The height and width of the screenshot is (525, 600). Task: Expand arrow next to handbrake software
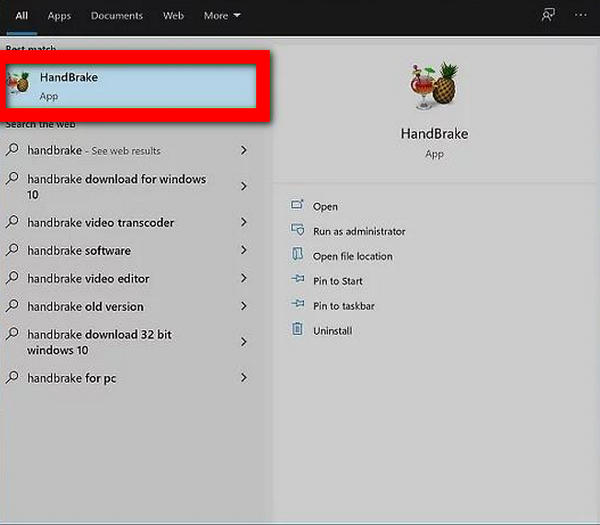coord(244,251)
